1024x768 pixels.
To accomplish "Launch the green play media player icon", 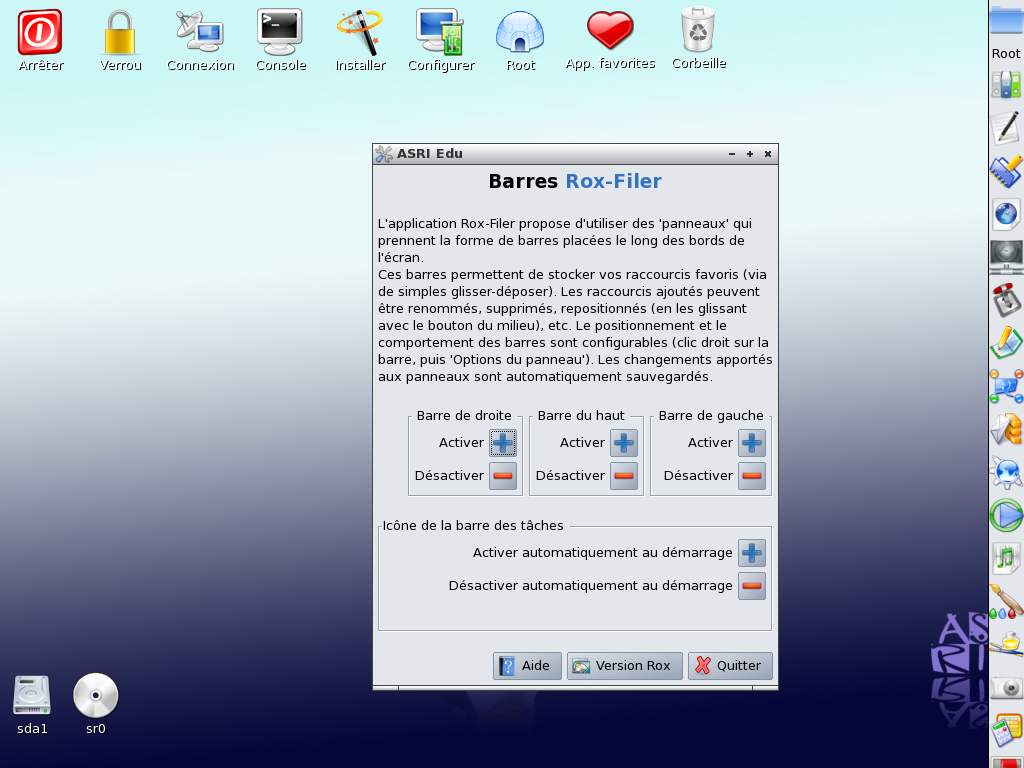I will coord(1006,515).
